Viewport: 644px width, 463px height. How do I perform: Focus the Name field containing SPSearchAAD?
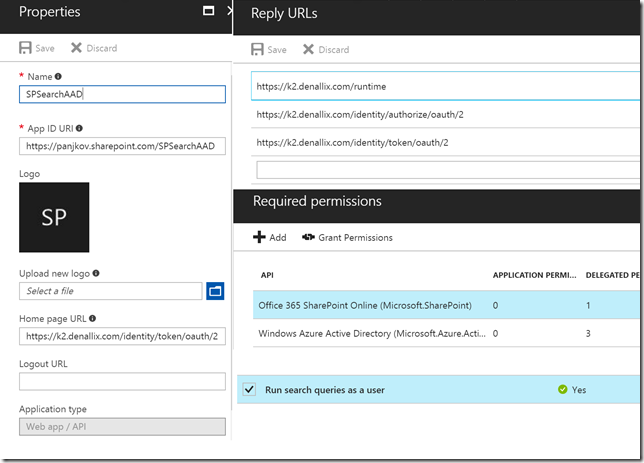click(122, 94)
